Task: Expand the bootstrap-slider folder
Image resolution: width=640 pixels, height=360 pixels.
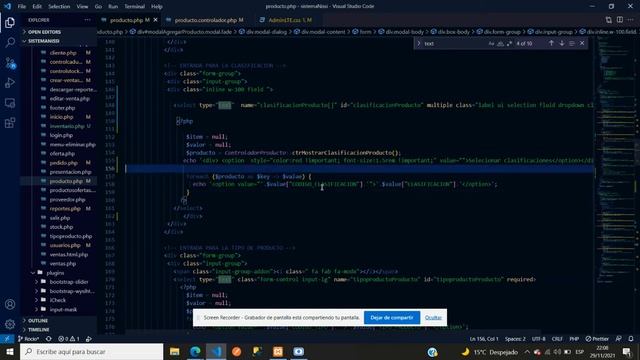Action: click(37, 282)
